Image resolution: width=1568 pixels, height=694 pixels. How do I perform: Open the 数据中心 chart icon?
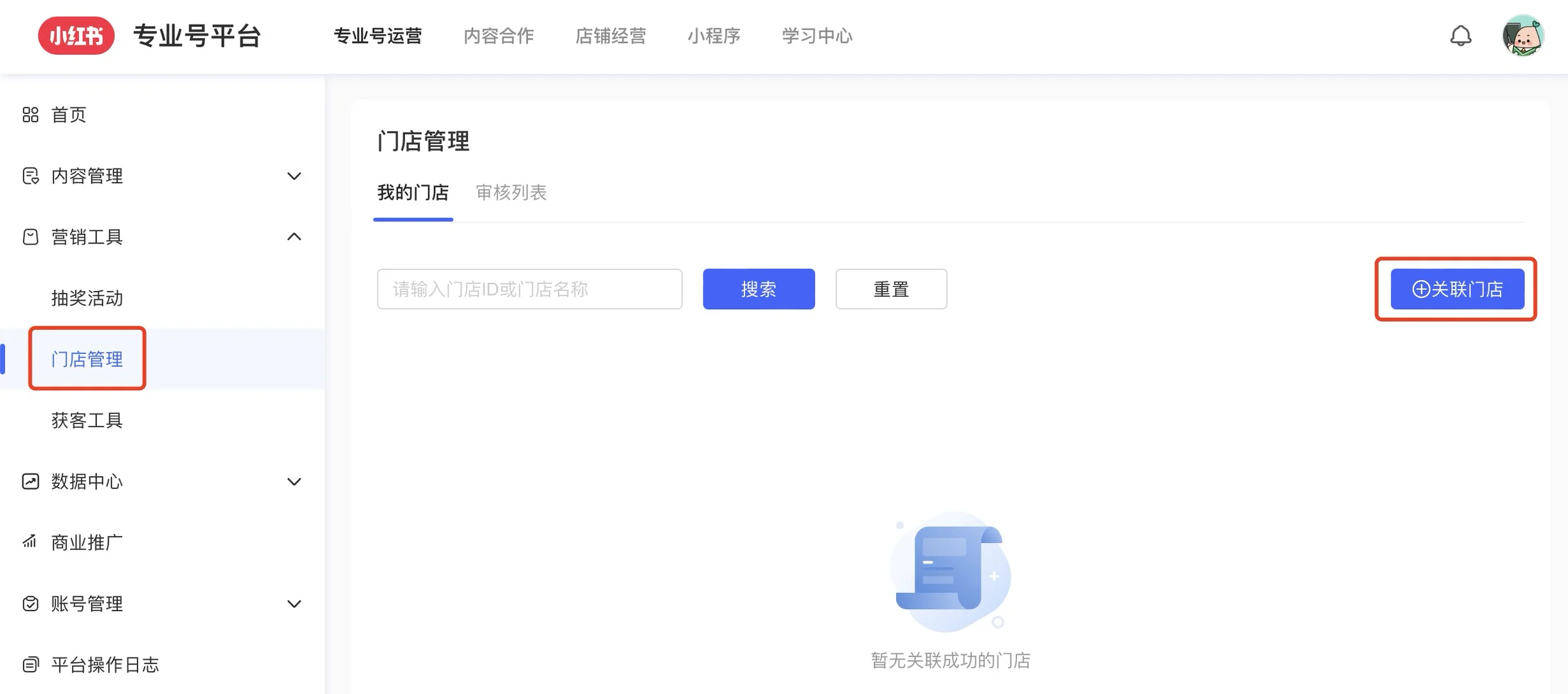[x=30, y=481]
